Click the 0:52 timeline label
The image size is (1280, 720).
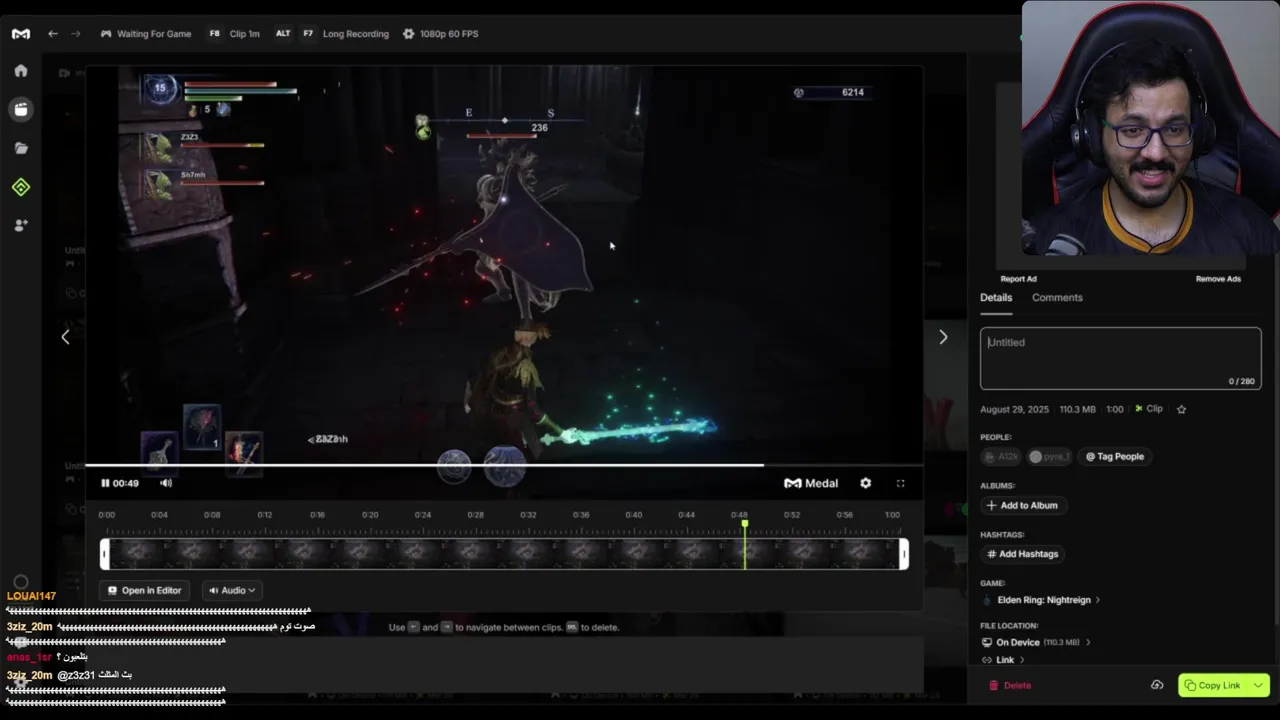tap(792, 515)
